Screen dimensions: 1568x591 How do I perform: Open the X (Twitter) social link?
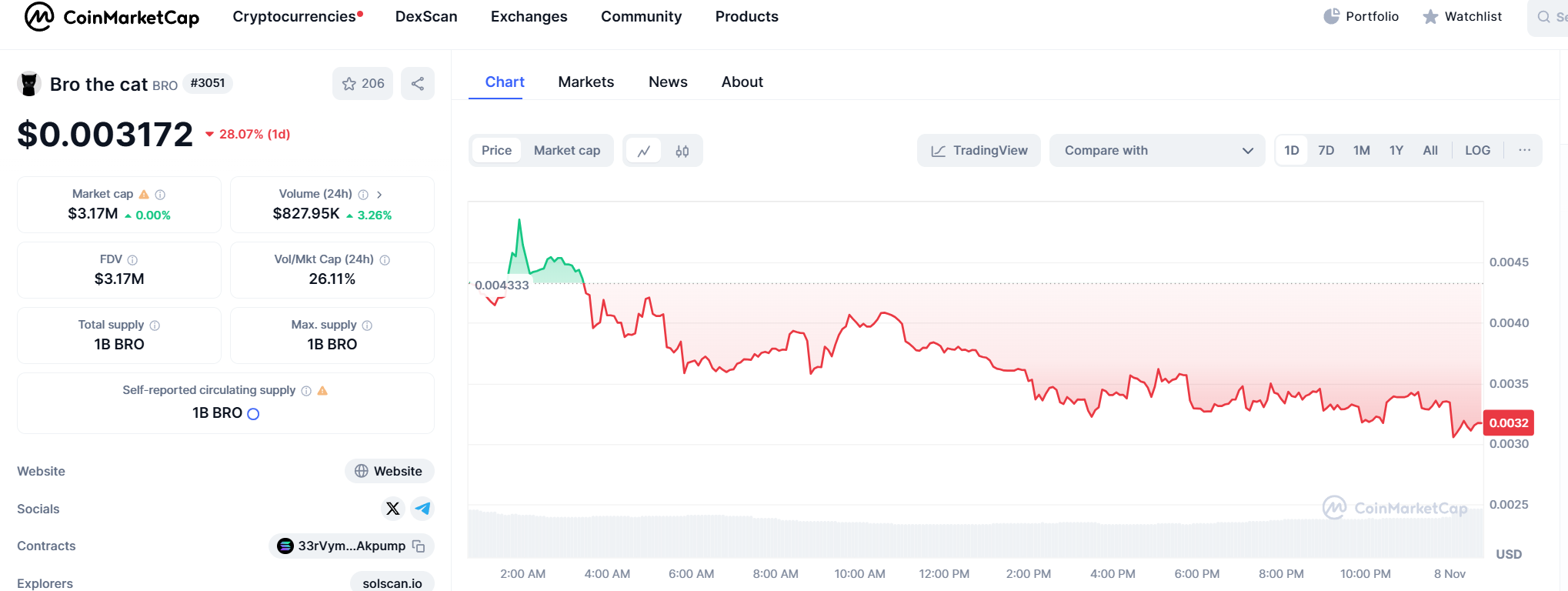coord(393,509)
